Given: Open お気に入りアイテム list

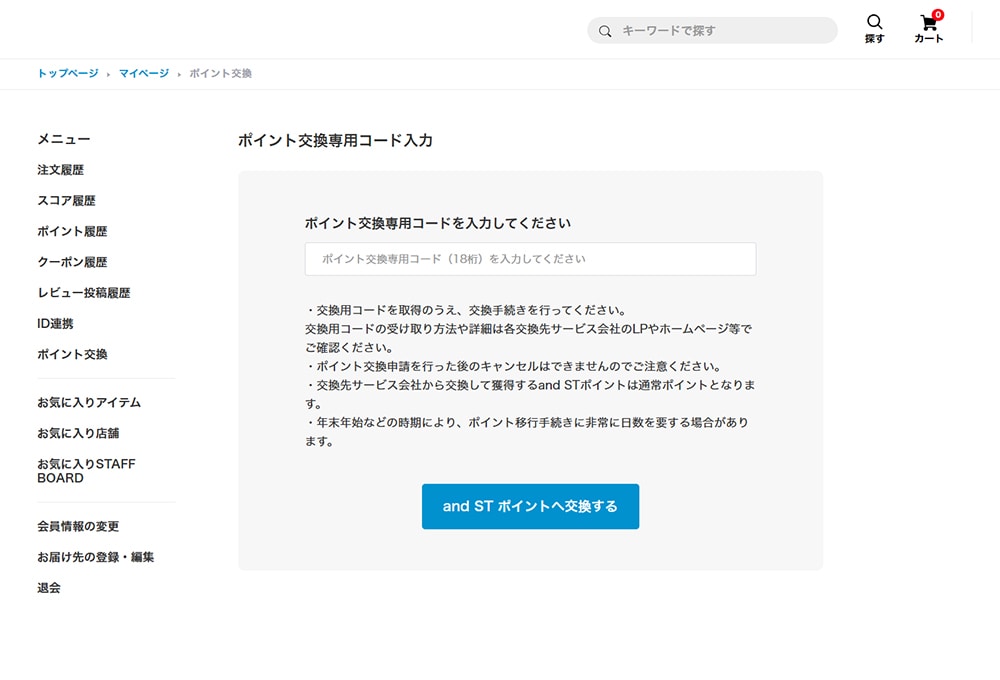Looking at the screenshot, I should click(89, 403).
